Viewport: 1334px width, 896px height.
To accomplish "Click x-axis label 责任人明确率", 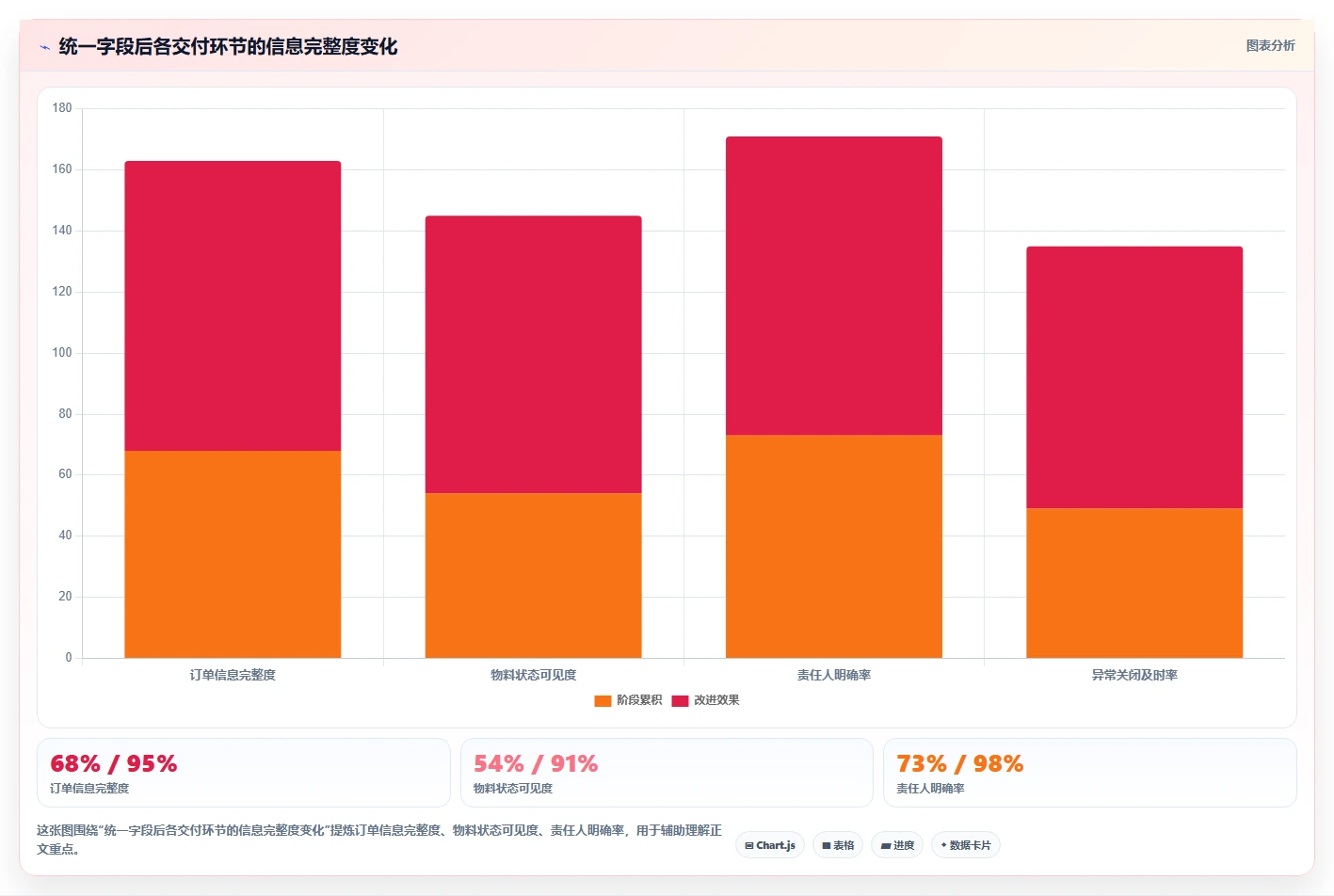I will coord(833,675).
